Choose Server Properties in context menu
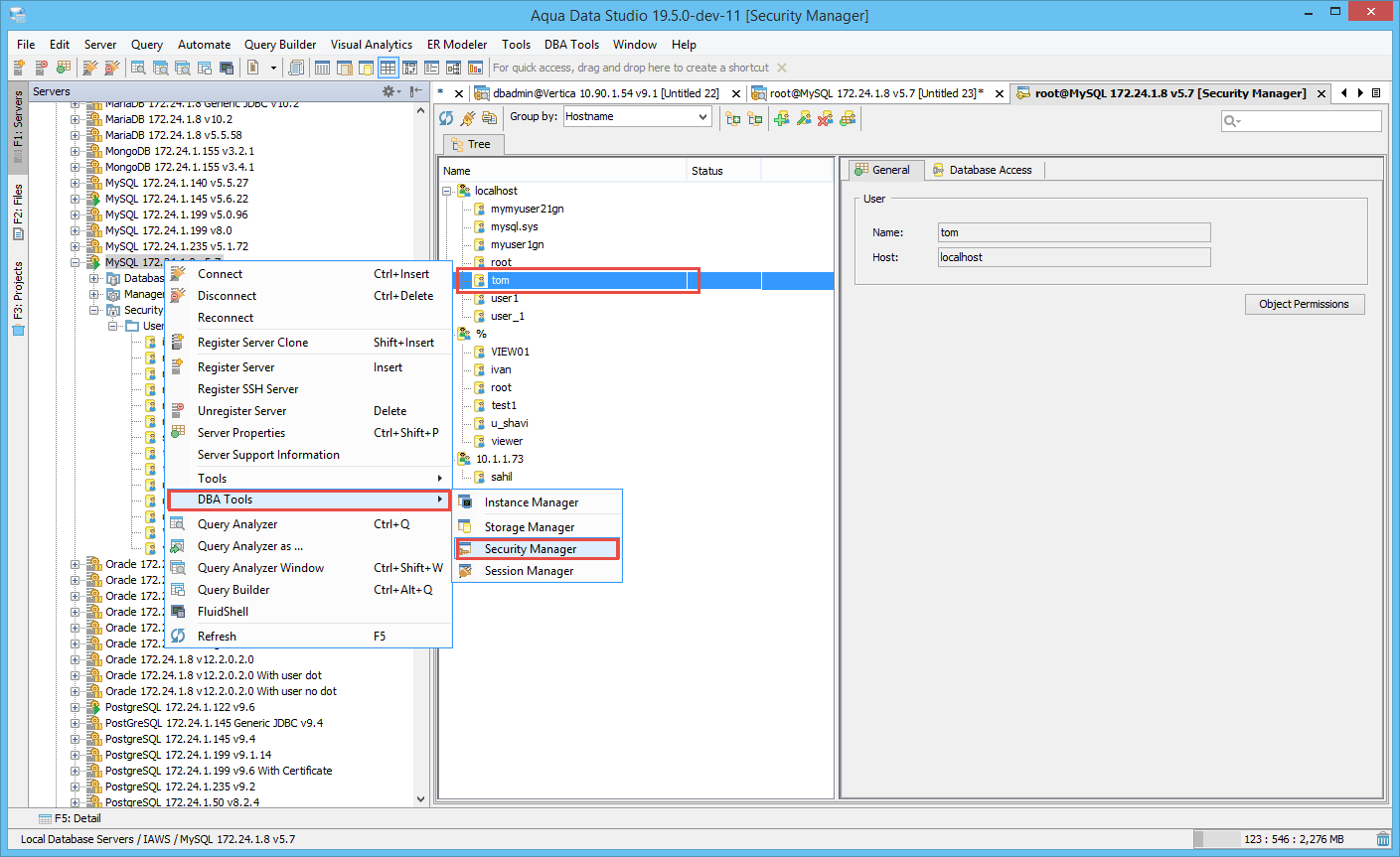This screenshot has width=1400, height=857. coord(308,433)
